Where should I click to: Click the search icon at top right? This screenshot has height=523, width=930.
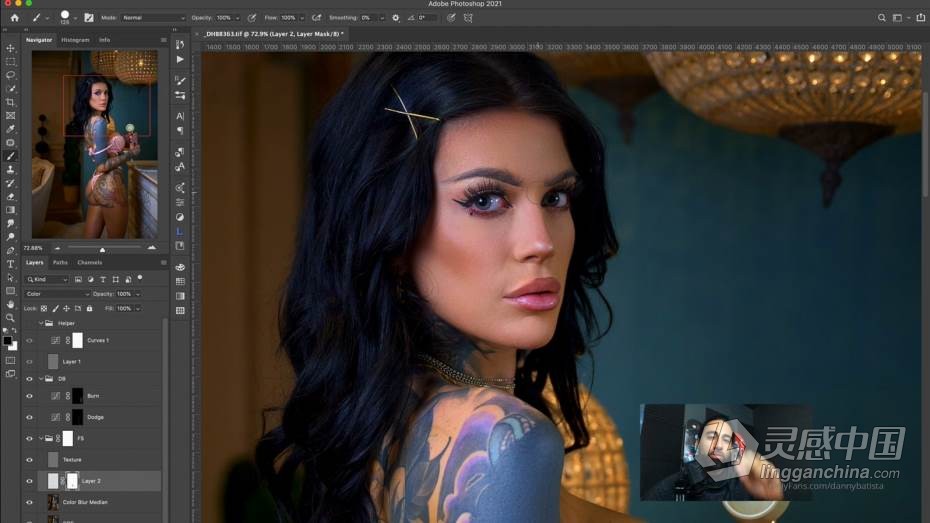[881, 18]
